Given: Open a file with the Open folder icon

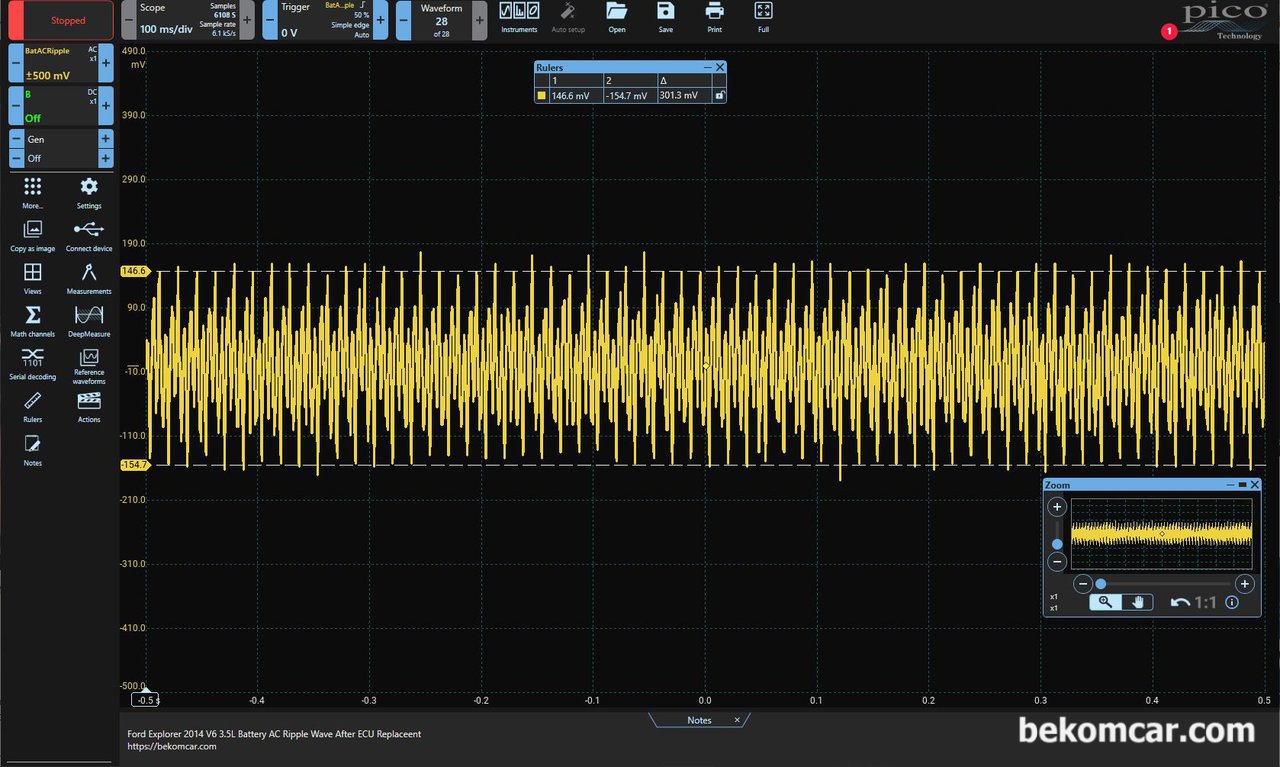Looking at the screenshot, I should 617,17.
